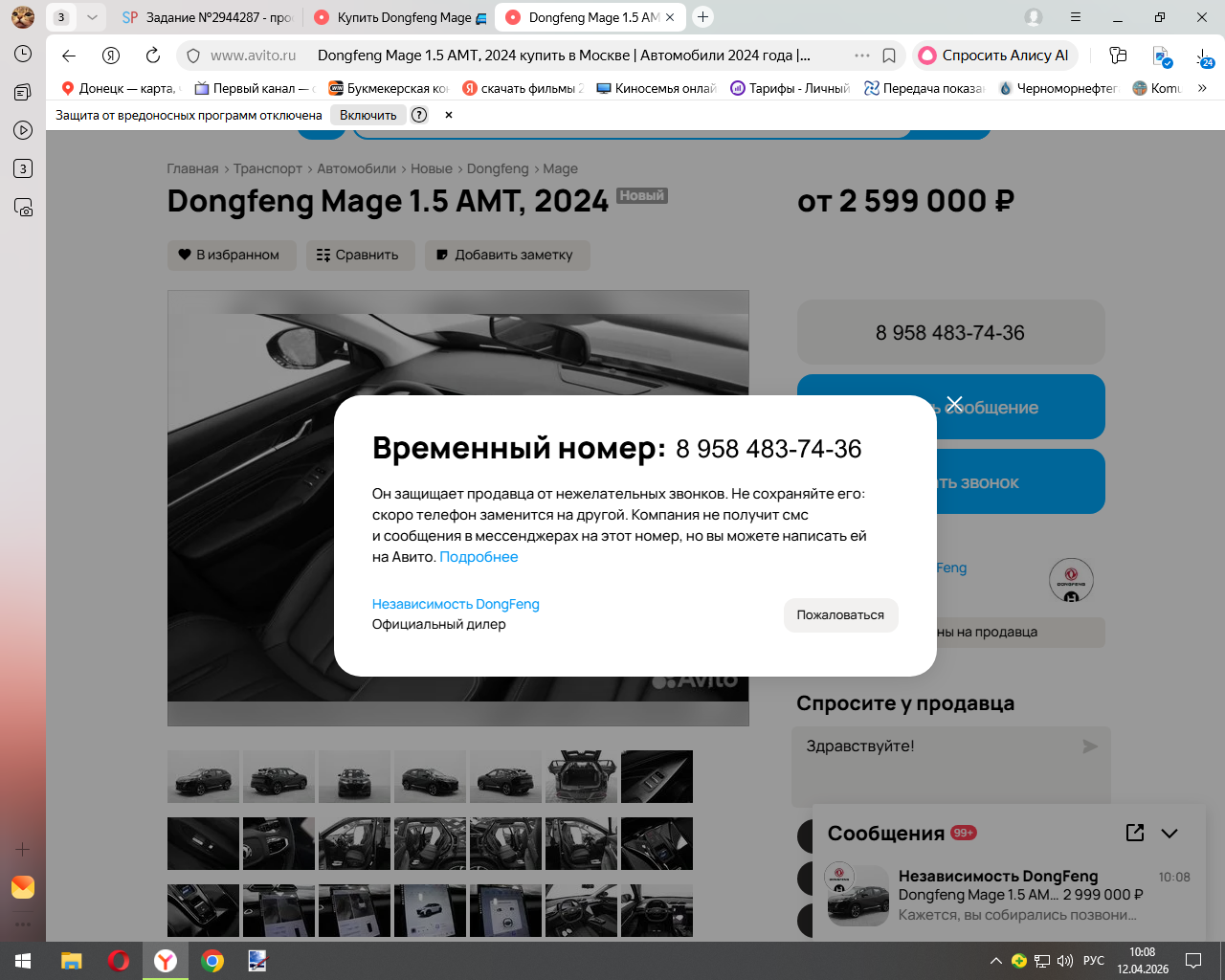Viewport: 1225px width, 980px height.
Task: Open the browser profile icon
Action: [x=1034, y=17]
